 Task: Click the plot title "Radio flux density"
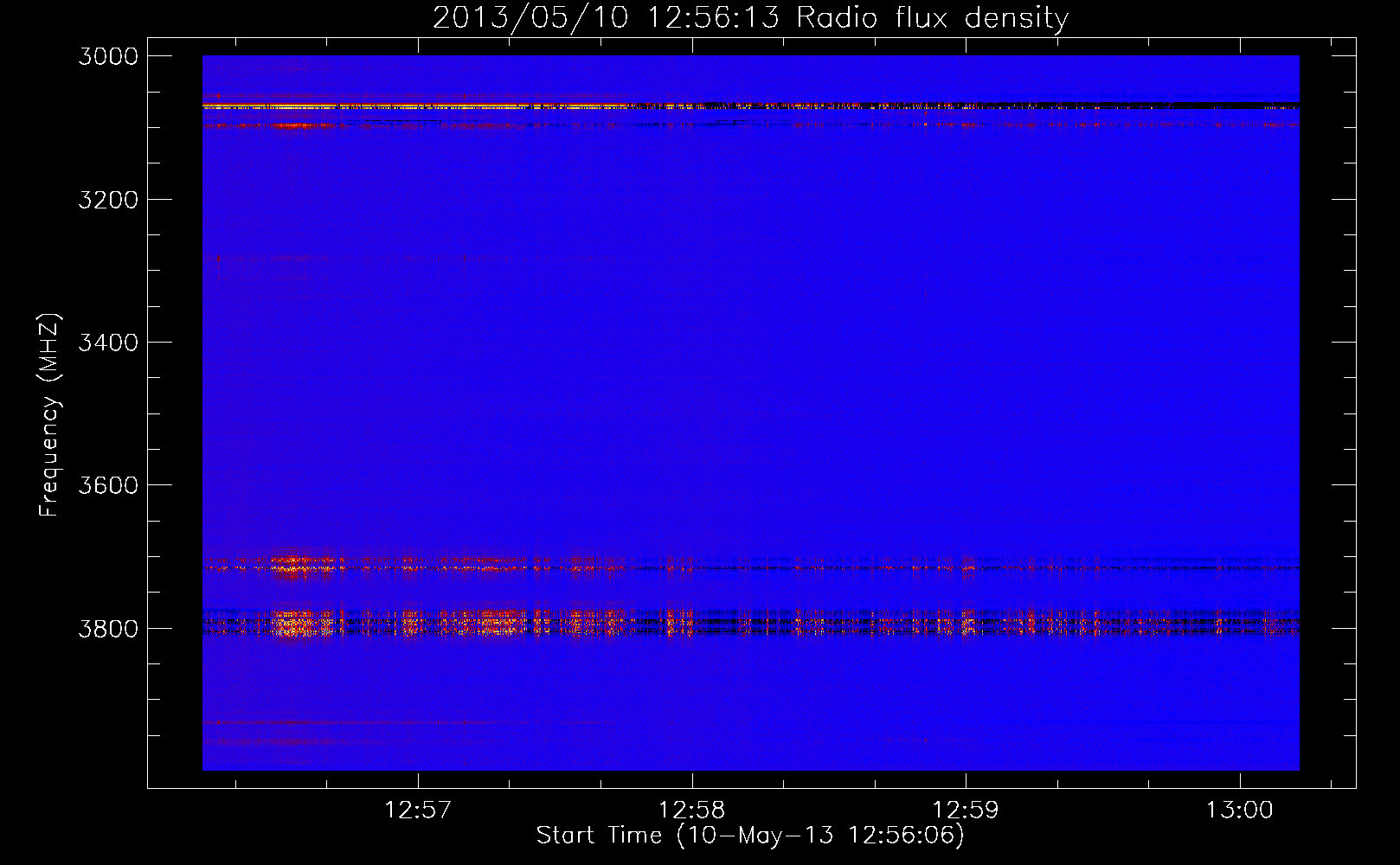pyautogui.click(x=932, y=18)
